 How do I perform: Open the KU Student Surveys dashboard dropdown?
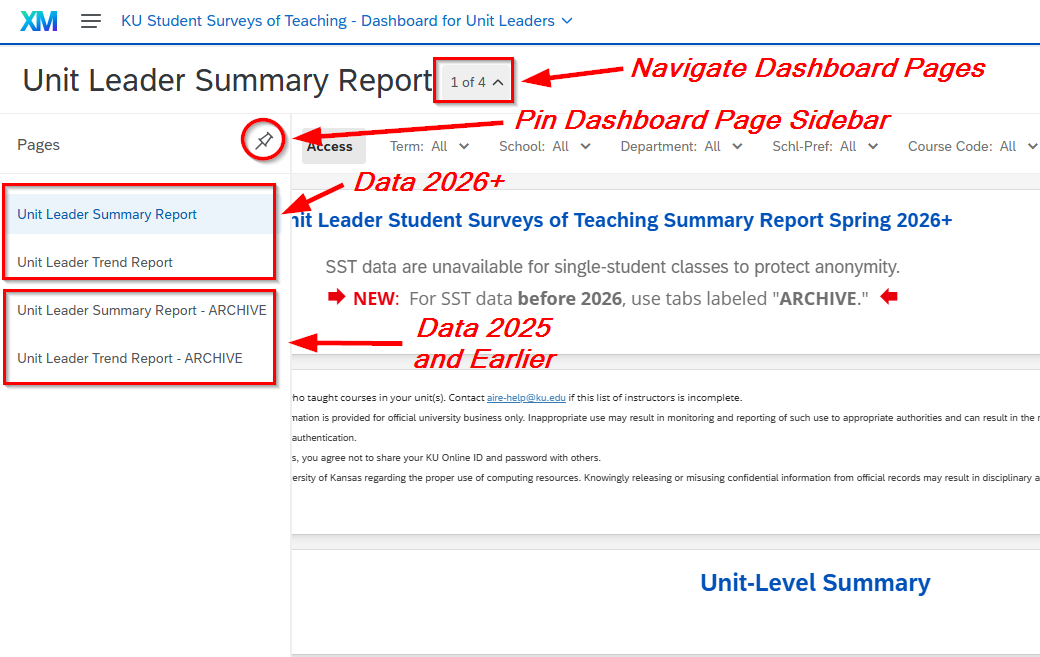coord(347,21)
